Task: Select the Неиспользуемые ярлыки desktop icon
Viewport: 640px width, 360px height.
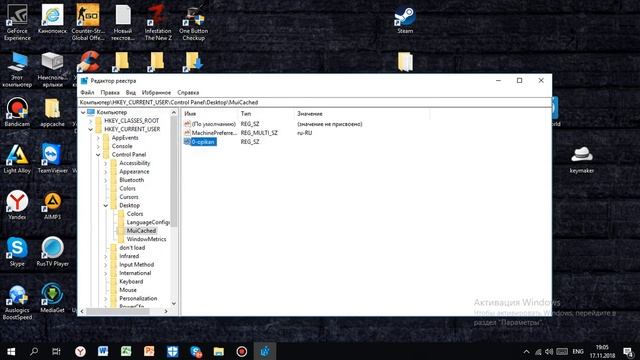Action: coord(52,69)
